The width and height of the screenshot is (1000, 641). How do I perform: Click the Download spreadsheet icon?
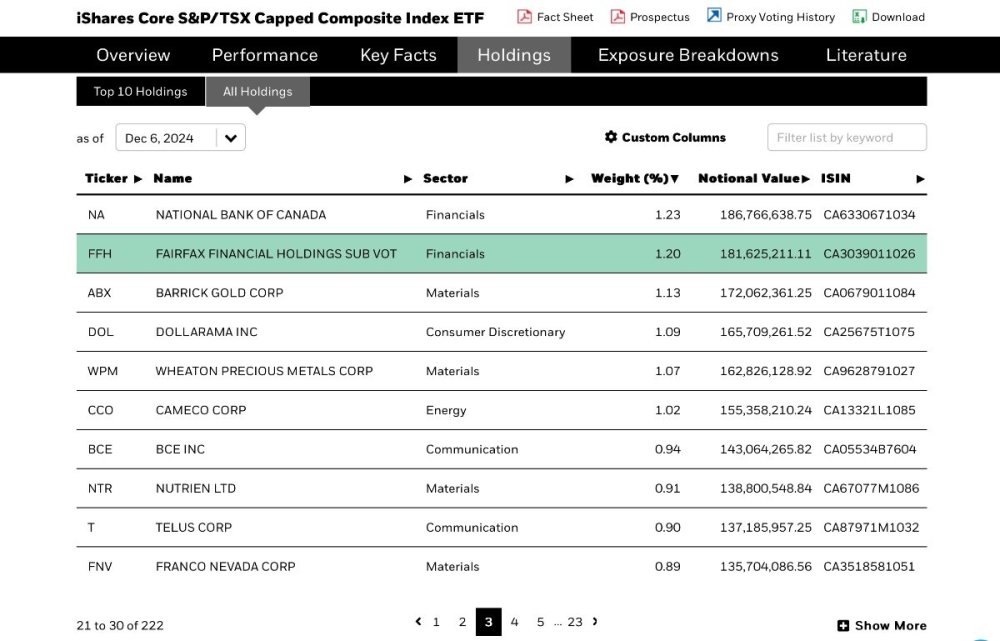(x=859, y=17)
